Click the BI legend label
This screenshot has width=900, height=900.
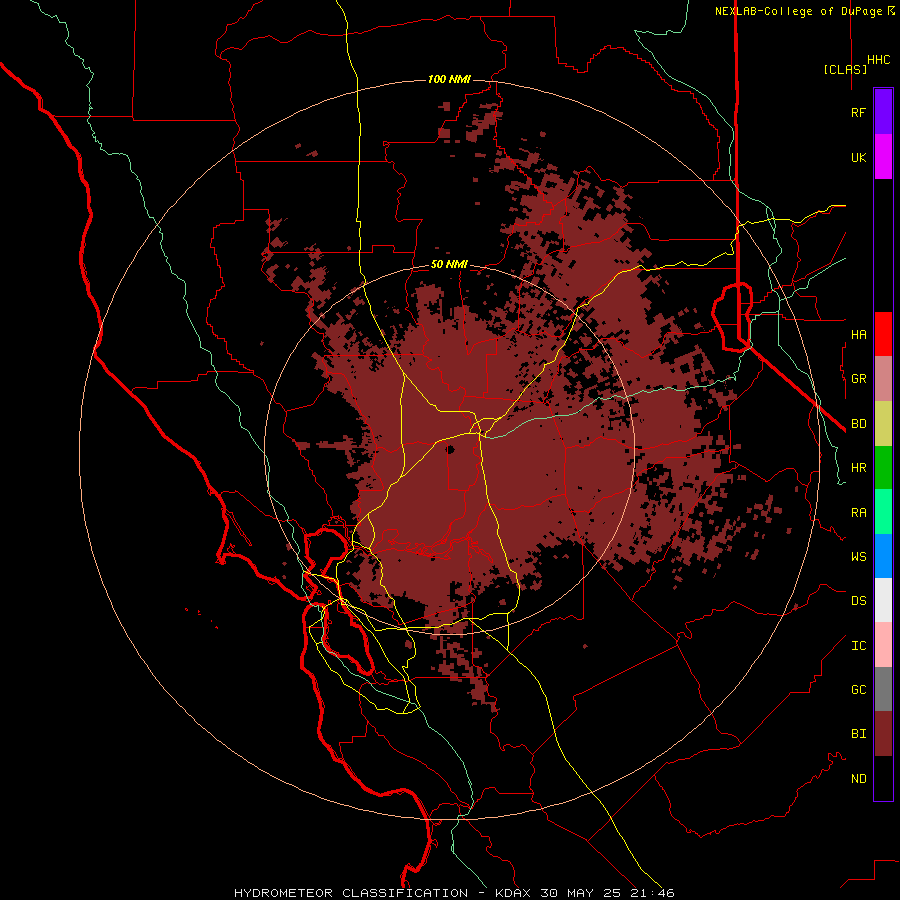[858, 734]
